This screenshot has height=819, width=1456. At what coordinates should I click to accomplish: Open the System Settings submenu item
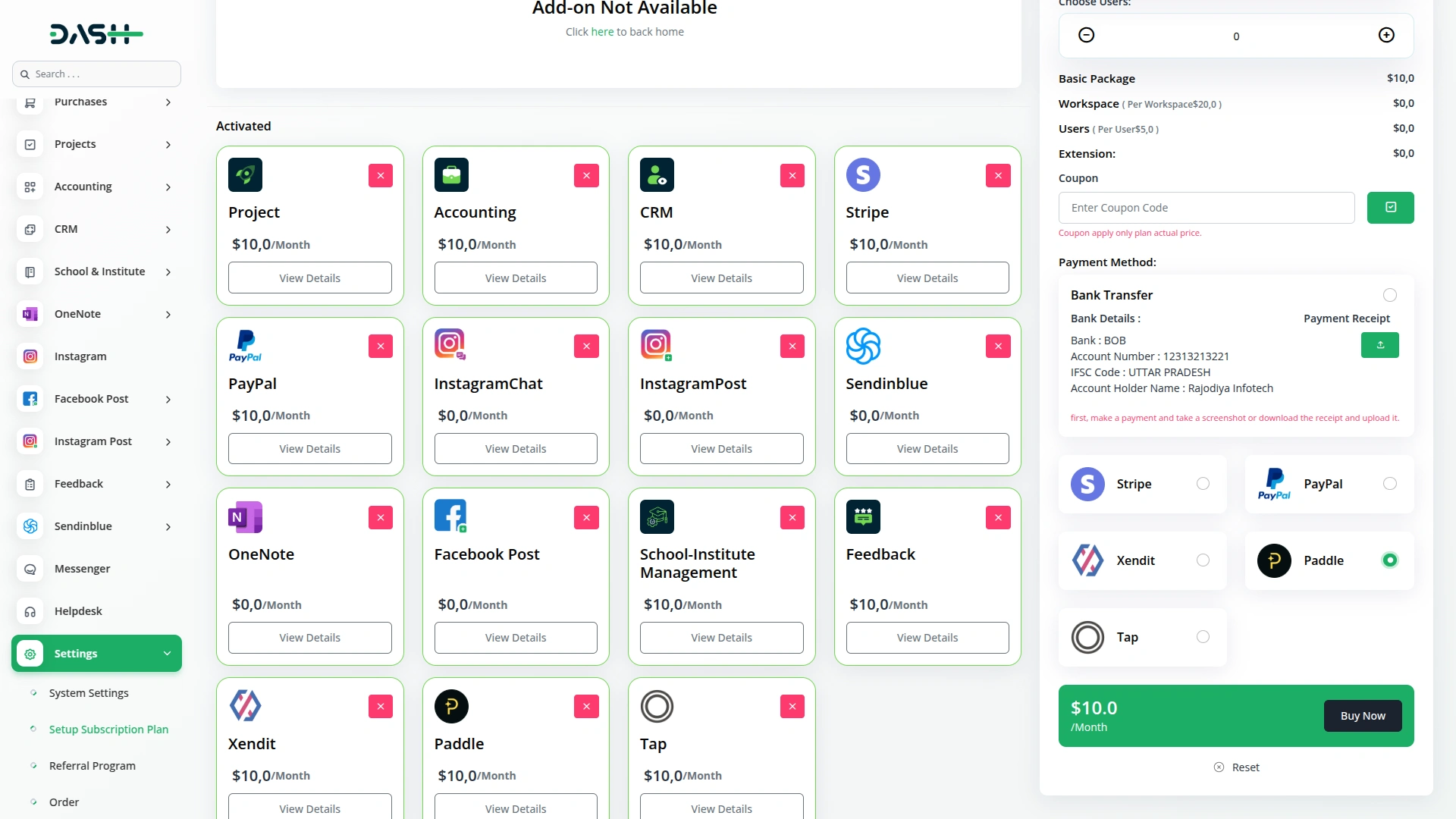pos(89,693)
